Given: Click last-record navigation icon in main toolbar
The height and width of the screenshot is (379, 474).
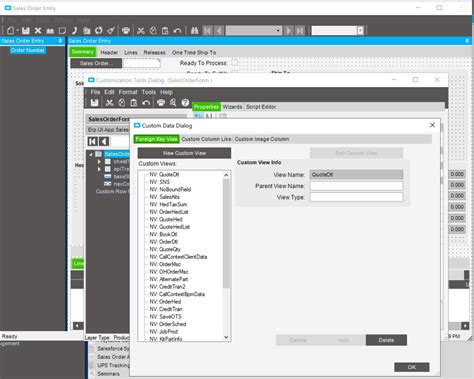Looking at the screenshot, I should pos(300,31).
